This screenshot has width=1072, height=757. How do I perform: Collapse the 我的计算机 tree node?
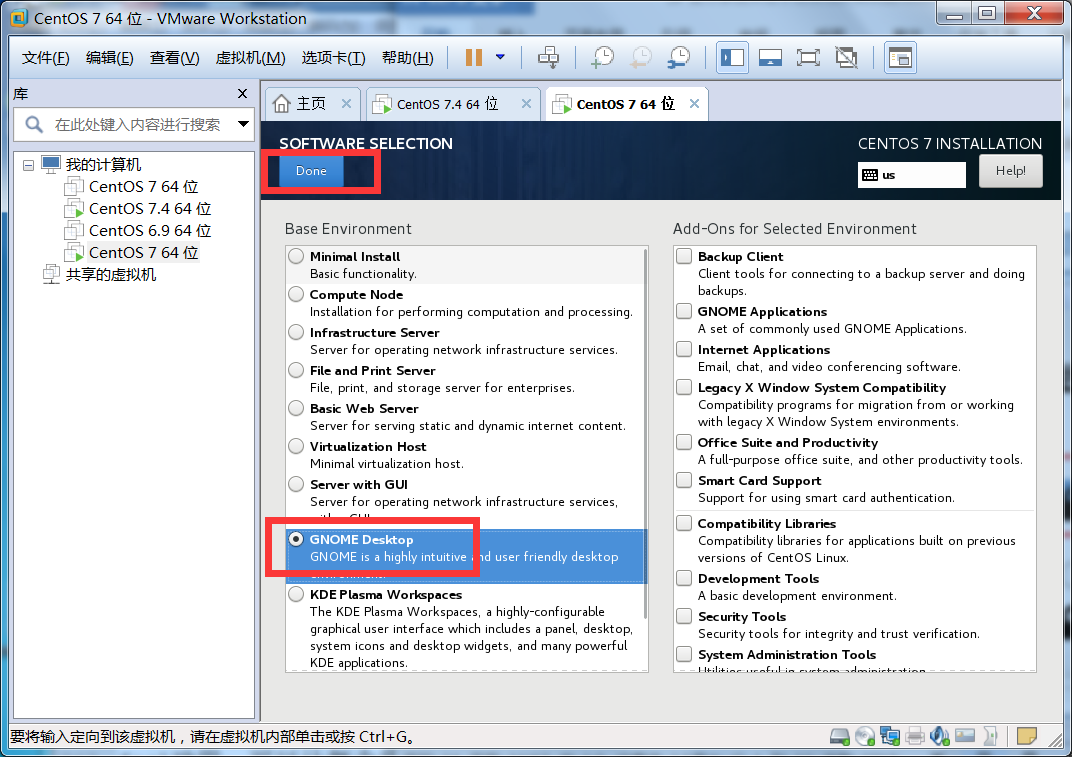[x=28, y=165]
